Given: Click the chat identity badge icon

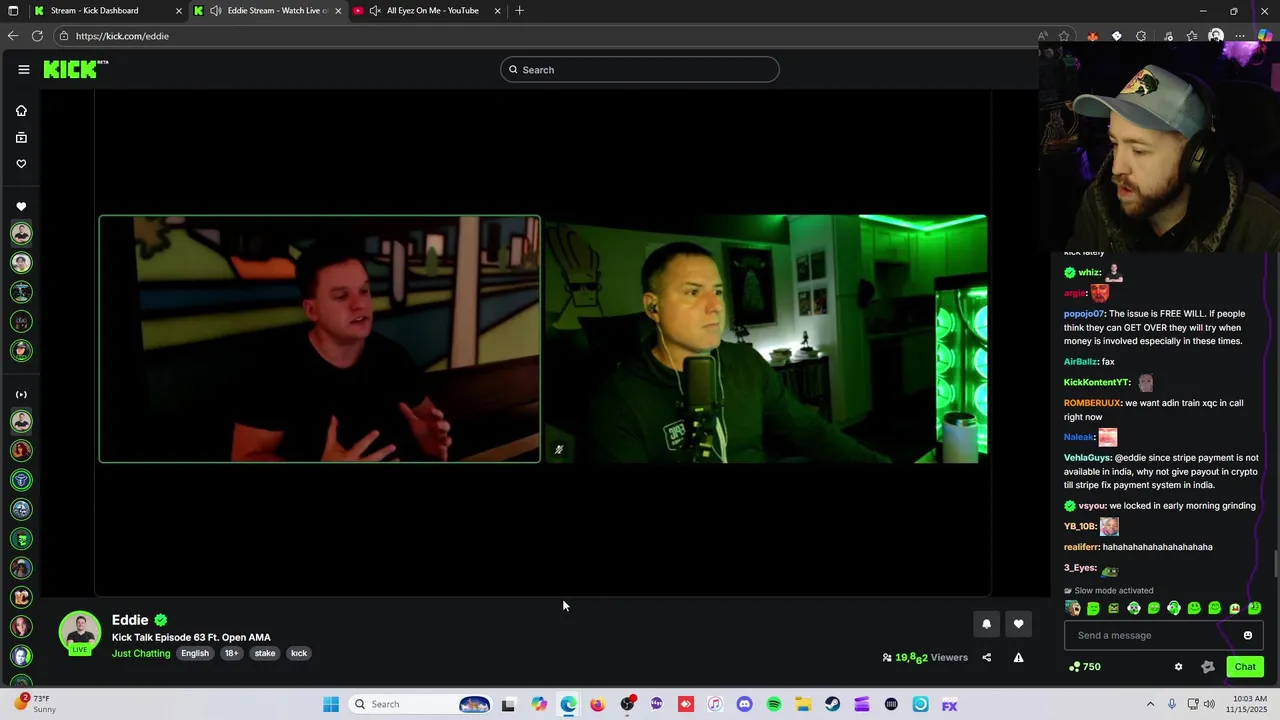Looking at the screenshot, I should [1208, 667].
